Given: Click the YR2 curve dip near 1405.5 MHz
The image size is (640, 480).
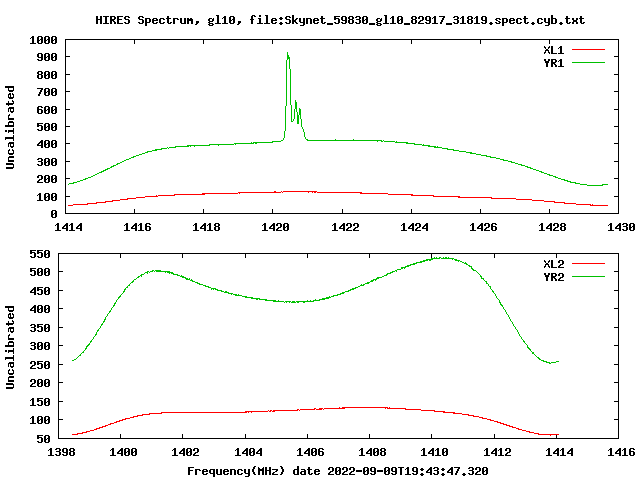Looking at the screenshot, I should click(x=295, y=302).
